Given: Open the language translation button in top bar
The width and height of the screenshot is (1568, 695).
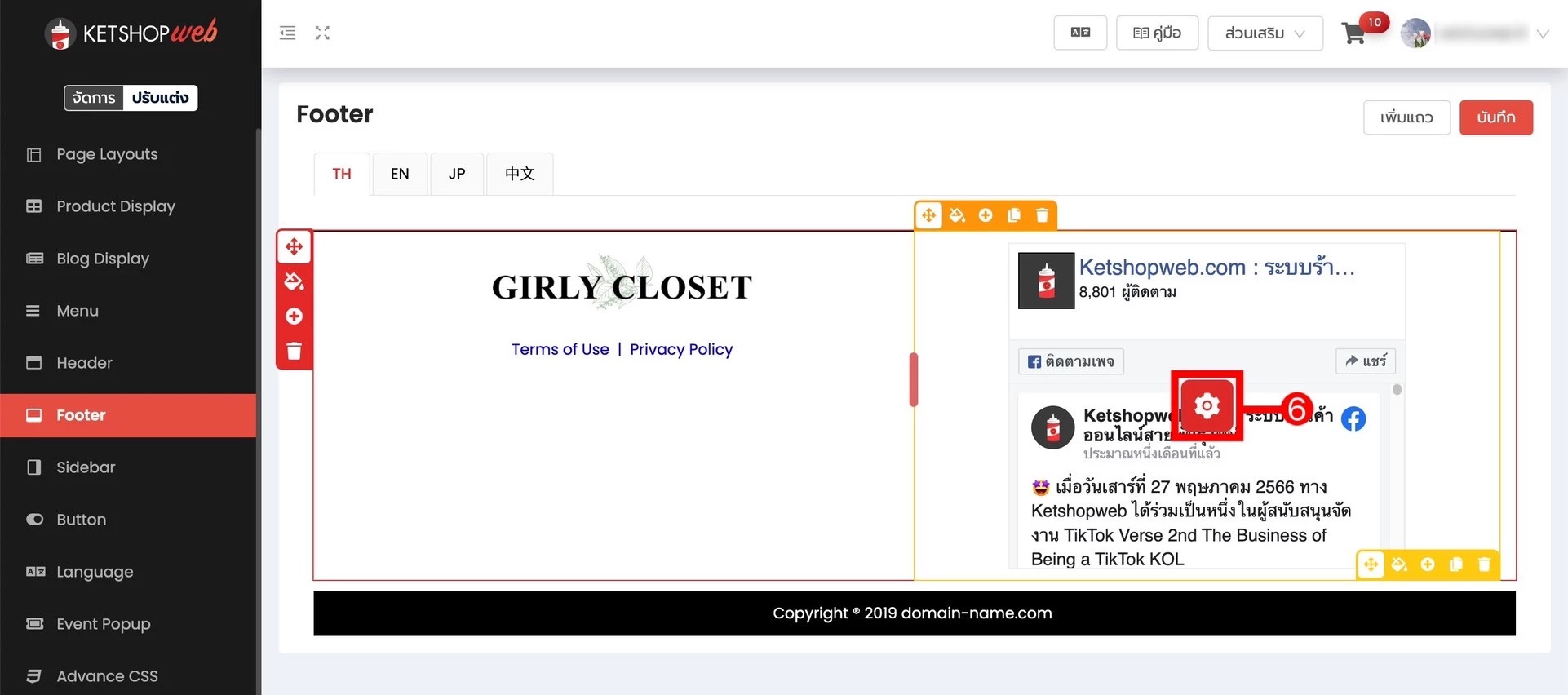Looking at the screenshot, I should [x=1080, y=33].
